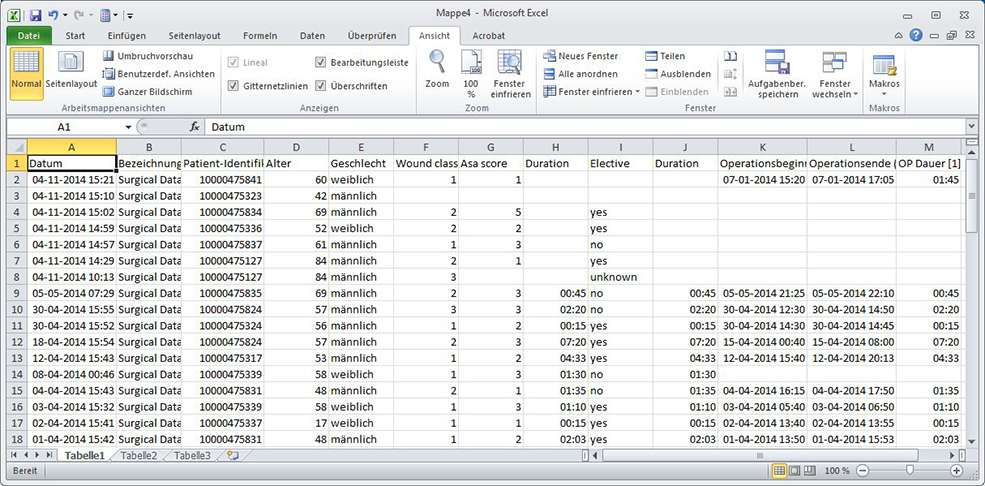
Task: Select cell with header Geschlecht
Action: coord(359,163)
